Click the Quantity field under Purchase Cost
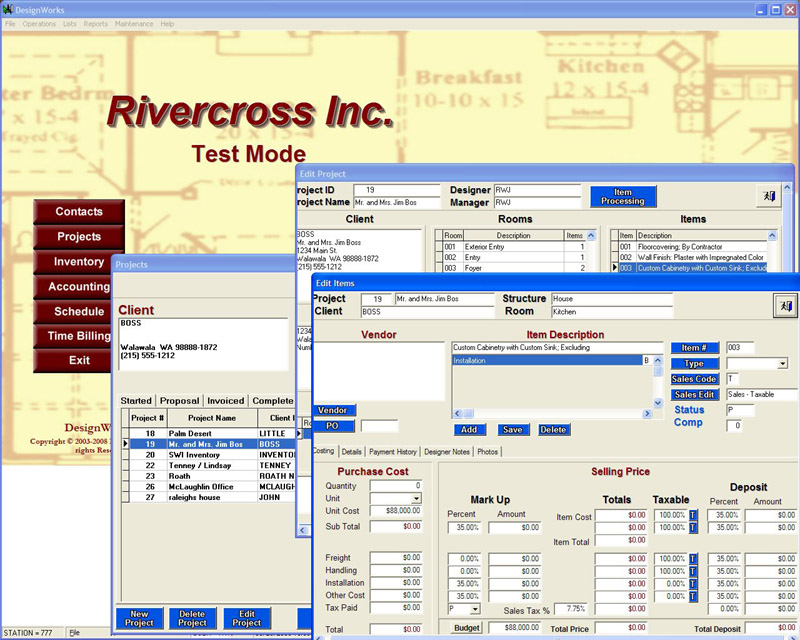This screenshot has height=640, width=800. (x=396, y=486)
